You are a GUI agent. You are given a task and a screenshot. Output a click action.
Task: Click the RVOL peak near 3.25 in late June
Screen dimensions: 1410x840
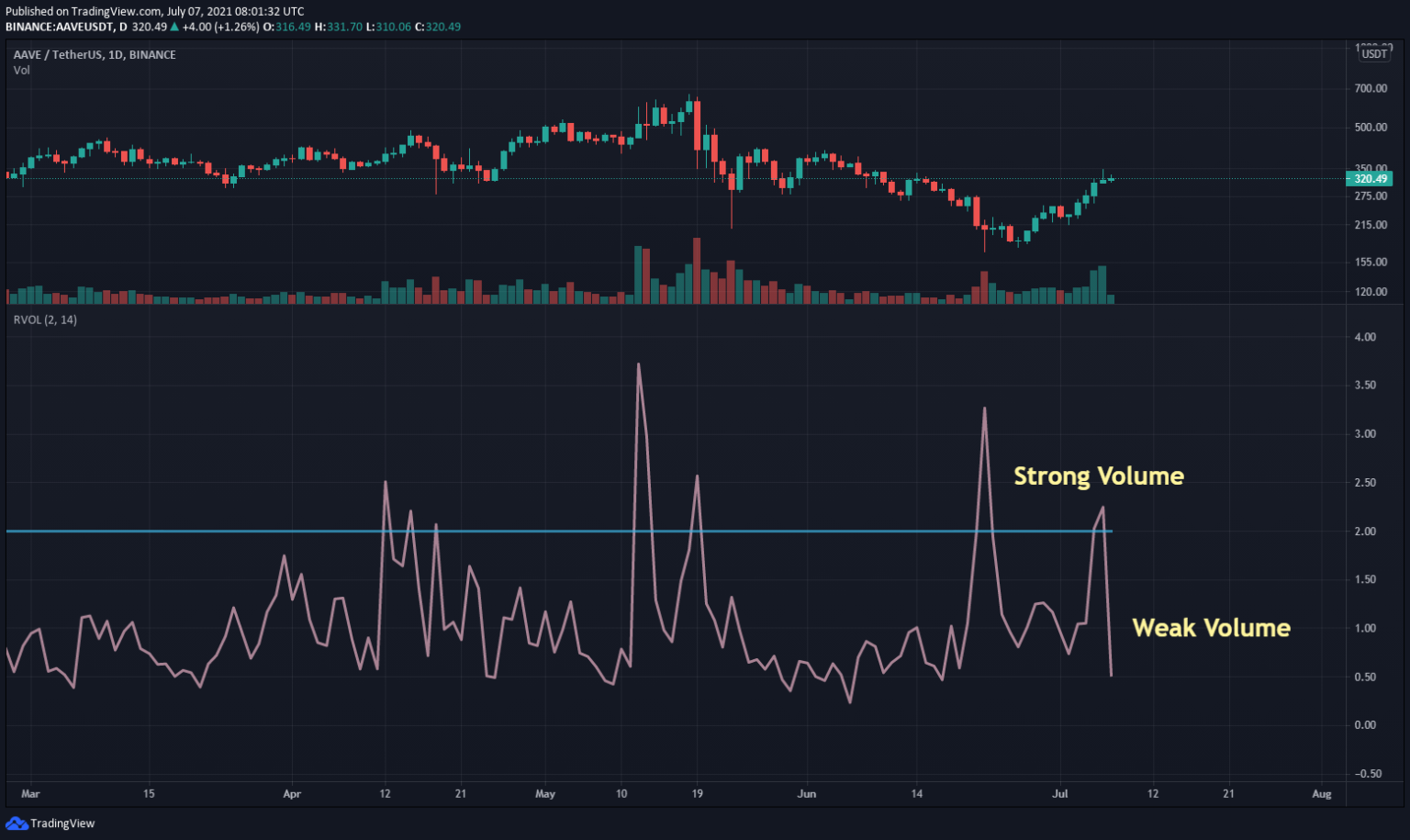pos(984,409)
